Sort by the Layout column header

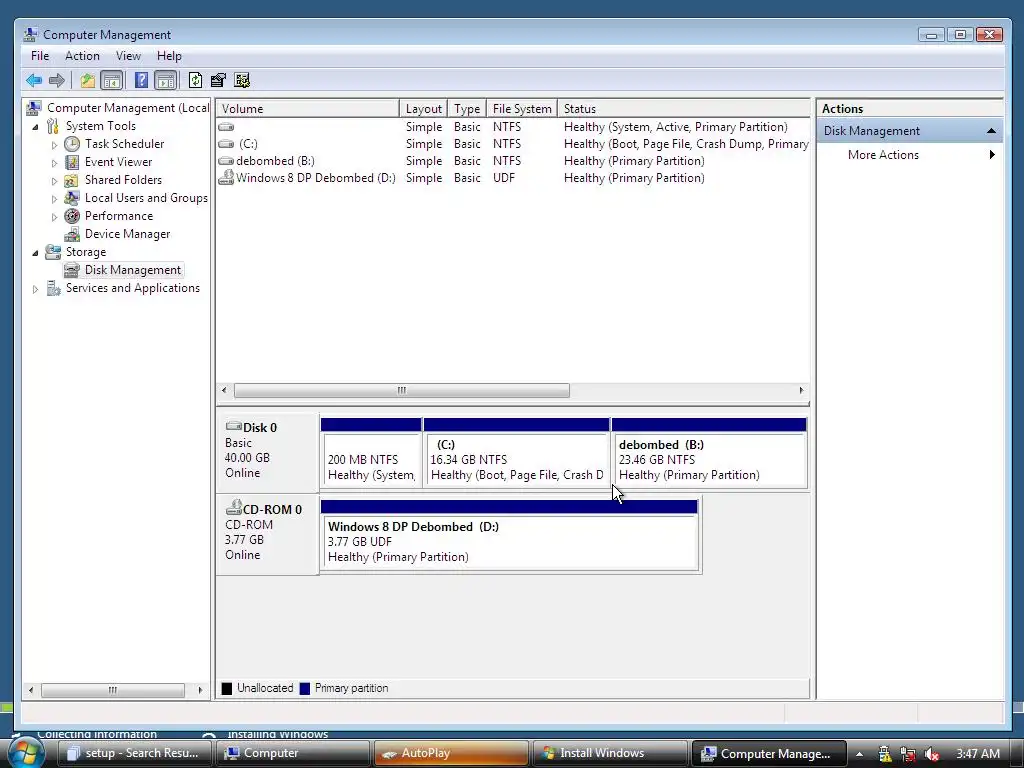(423, 108)
